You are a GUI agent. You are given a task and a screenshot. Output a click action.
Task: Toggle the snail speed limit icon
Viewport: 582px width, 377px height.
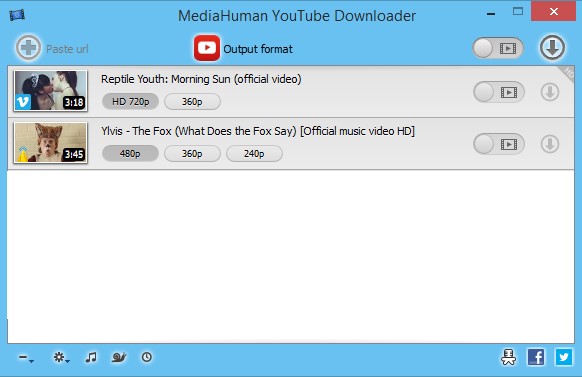tap(119, 357)
